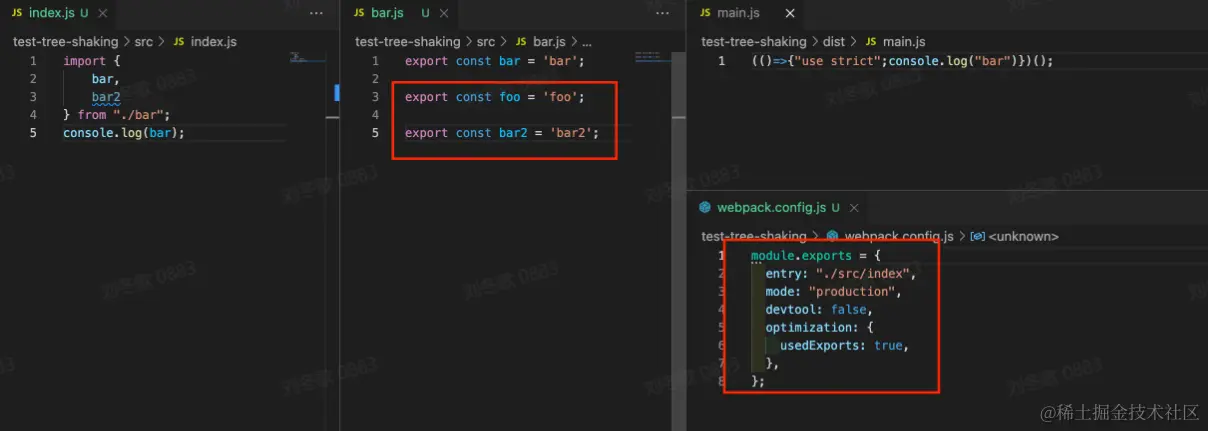Open test-tree-shaking breadcrumb in bar.js pane
1208x431 pixels.
click(408, 42)
